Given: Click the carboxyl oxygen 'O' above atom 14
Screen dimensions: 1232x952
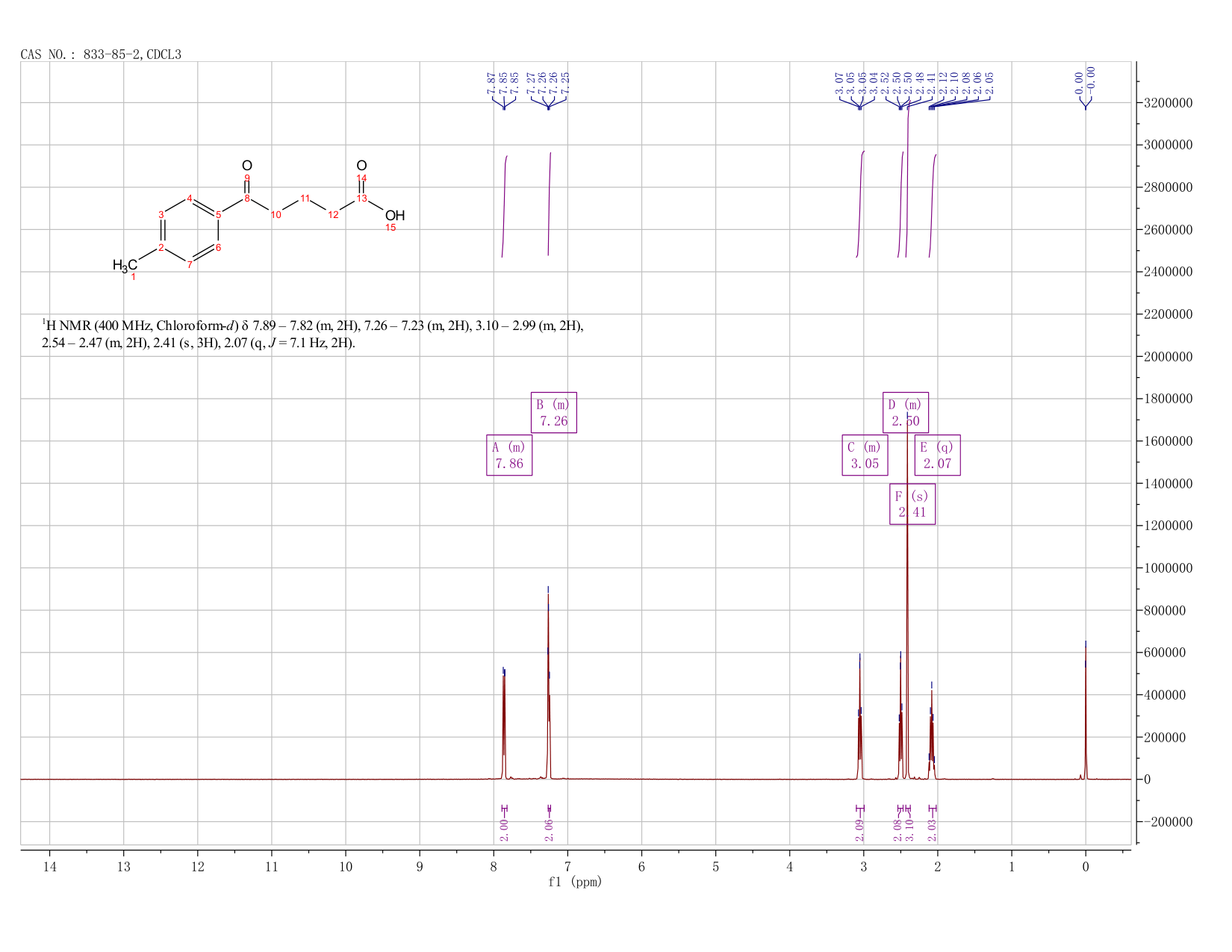Looking at the screenshot, I should (x=361, y=166).
